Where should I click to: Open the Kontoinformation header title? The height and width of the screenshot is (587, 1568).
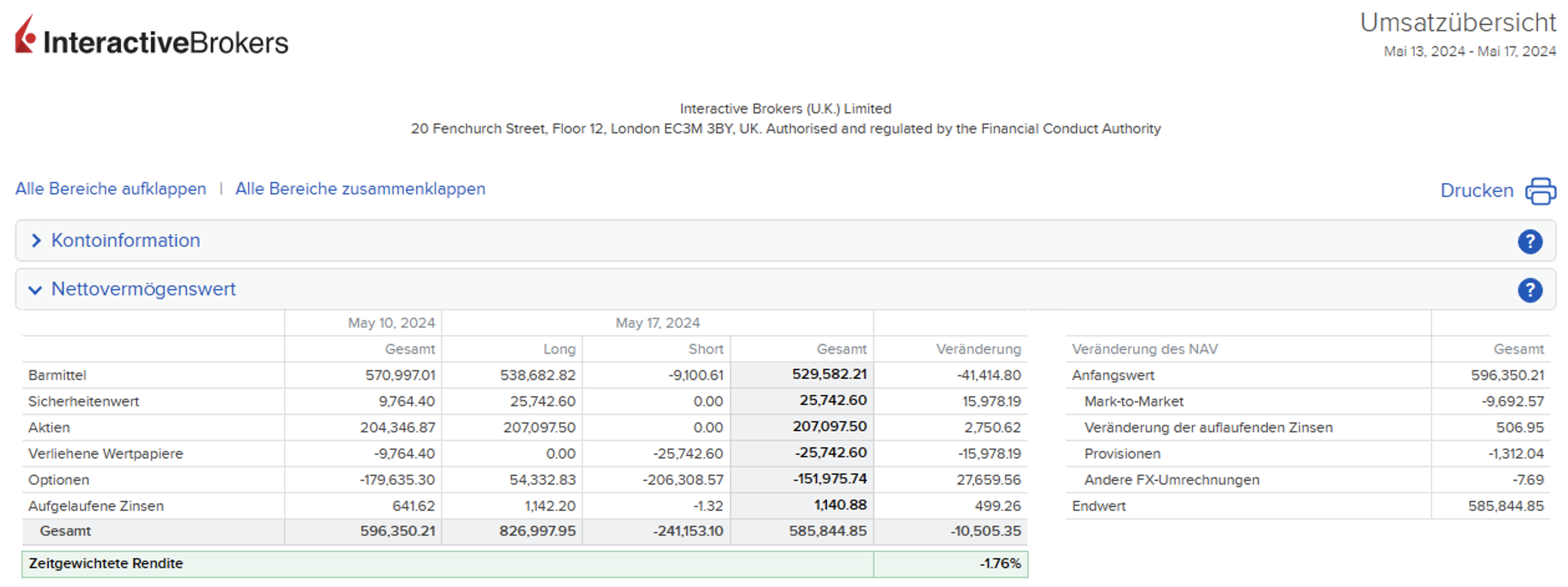pyautogui.click(x=126, y=241)
